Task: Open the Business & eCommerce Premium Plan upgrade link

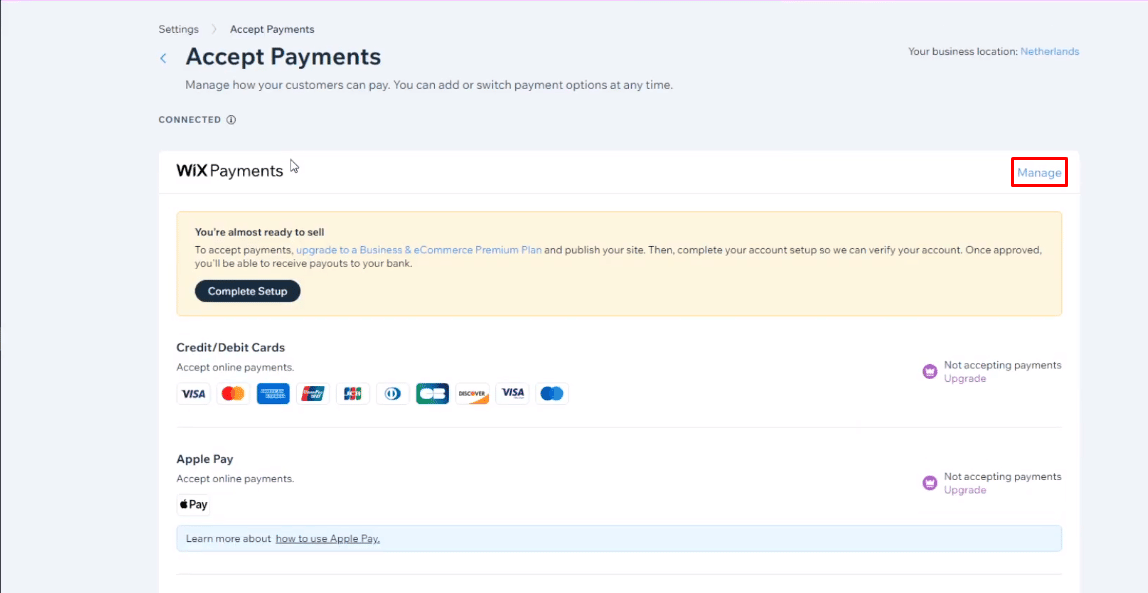Action: (x=419, y=250)
